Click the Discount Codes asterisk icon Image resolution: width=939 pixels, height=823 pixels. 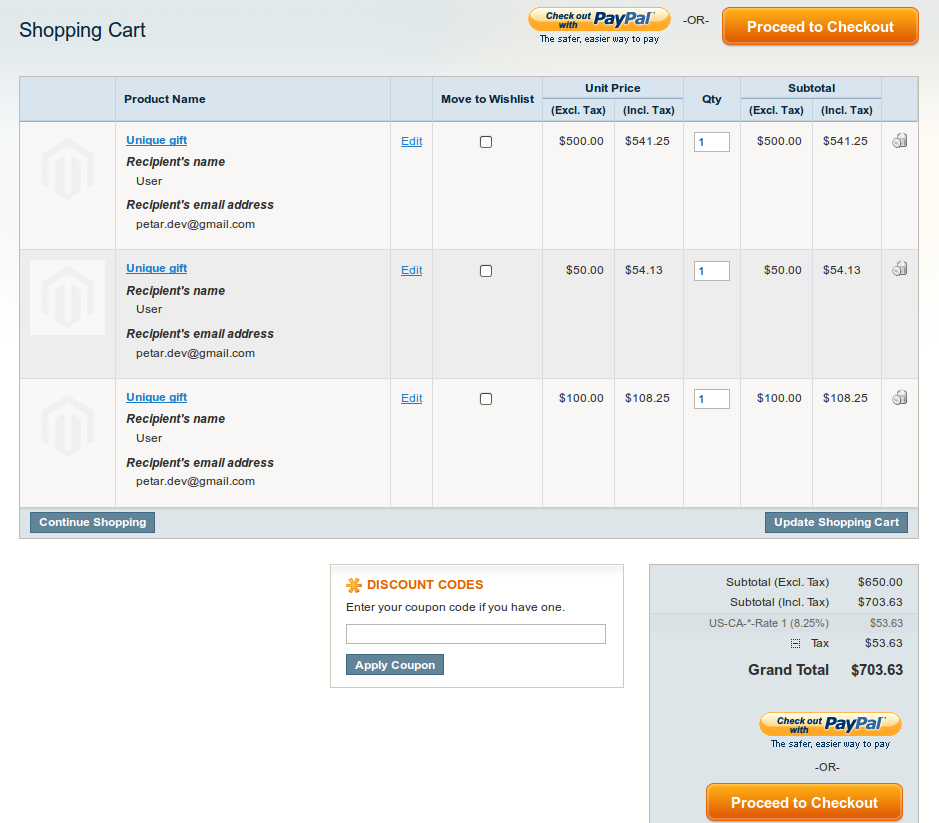coord(354,585)
